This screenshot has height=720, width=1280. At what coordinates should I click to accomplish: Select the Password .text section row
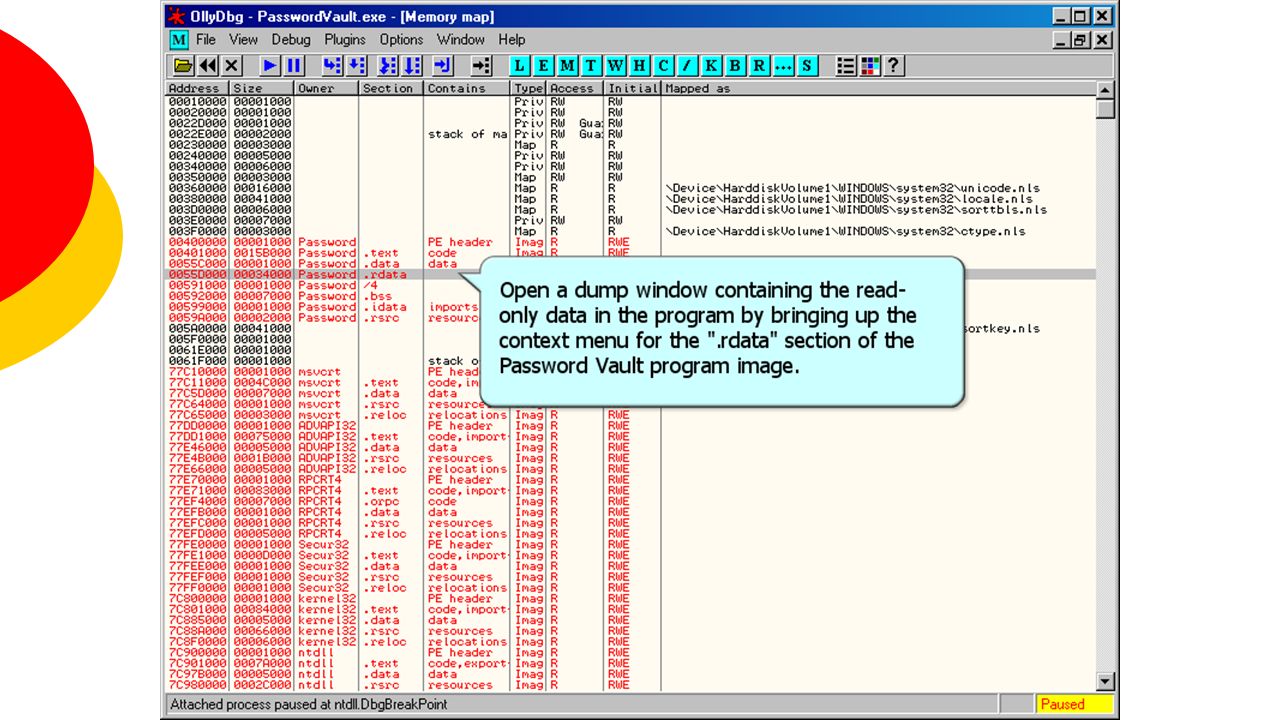pyautogui.click(x=630, y=253)
